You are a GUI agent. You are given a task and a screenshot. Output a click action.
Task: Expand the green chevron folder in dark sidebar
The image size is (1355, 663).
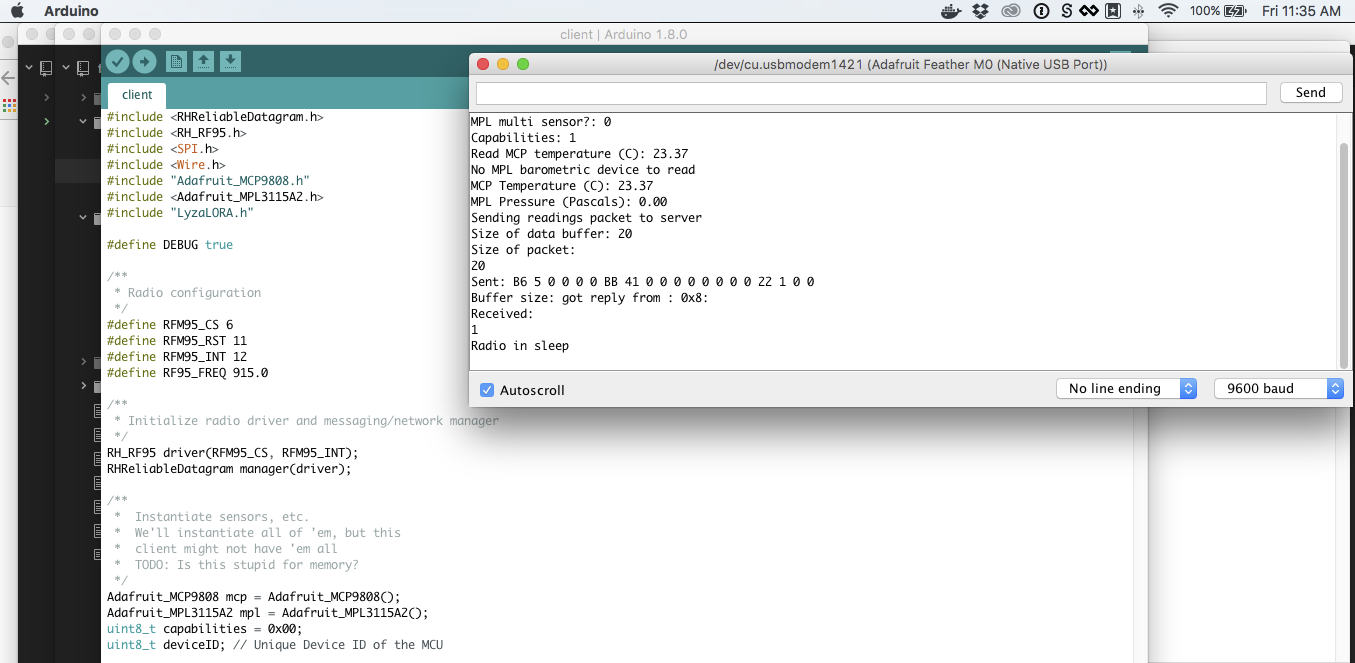coord(46,121)
